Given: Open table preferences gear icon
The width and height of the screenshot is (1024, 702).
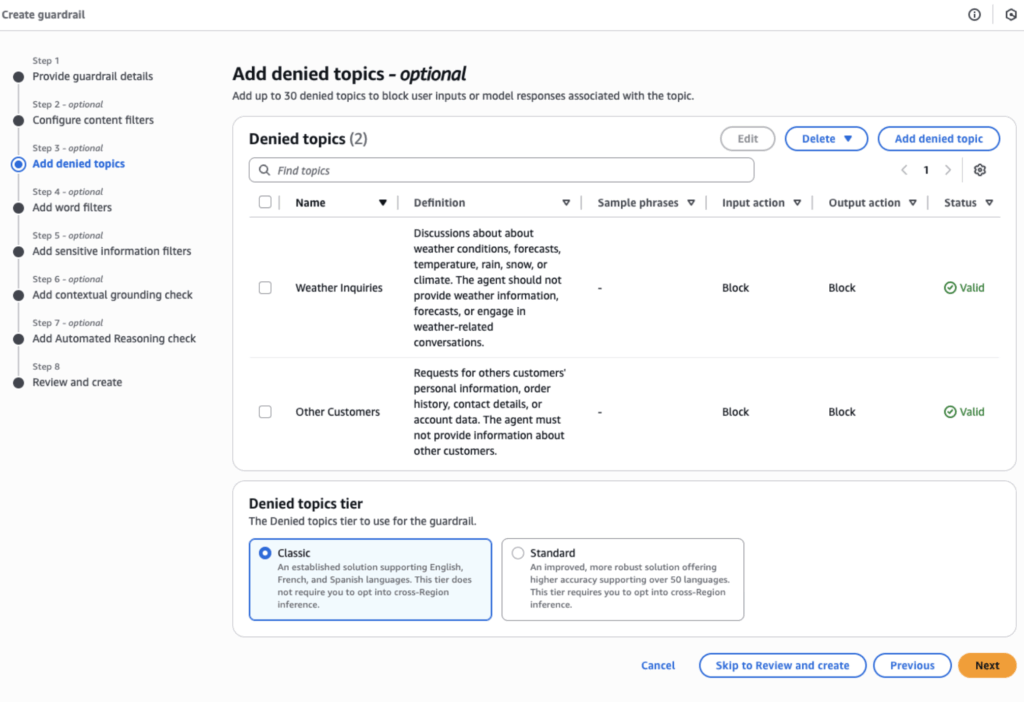Looking at the screenshot, I should [979, 170].
